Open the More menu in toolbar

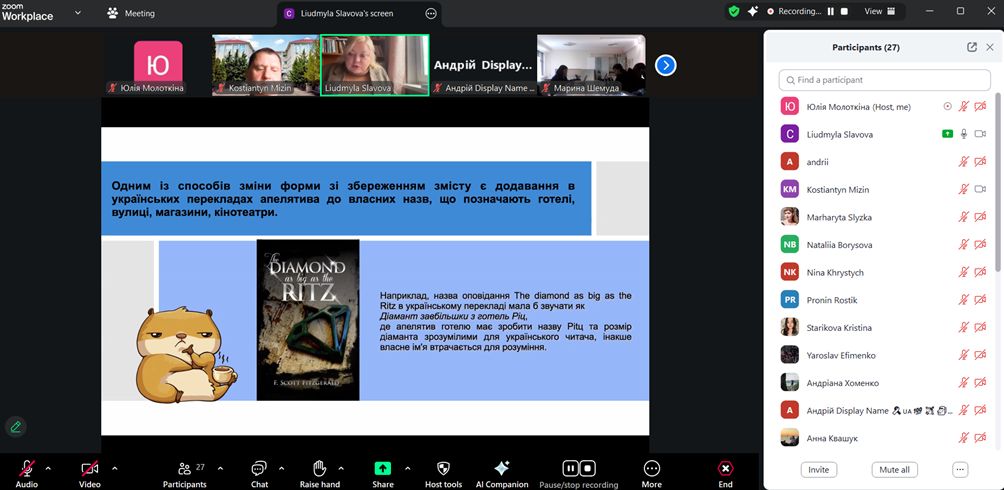pyautogui.click(x=652, y=468)
